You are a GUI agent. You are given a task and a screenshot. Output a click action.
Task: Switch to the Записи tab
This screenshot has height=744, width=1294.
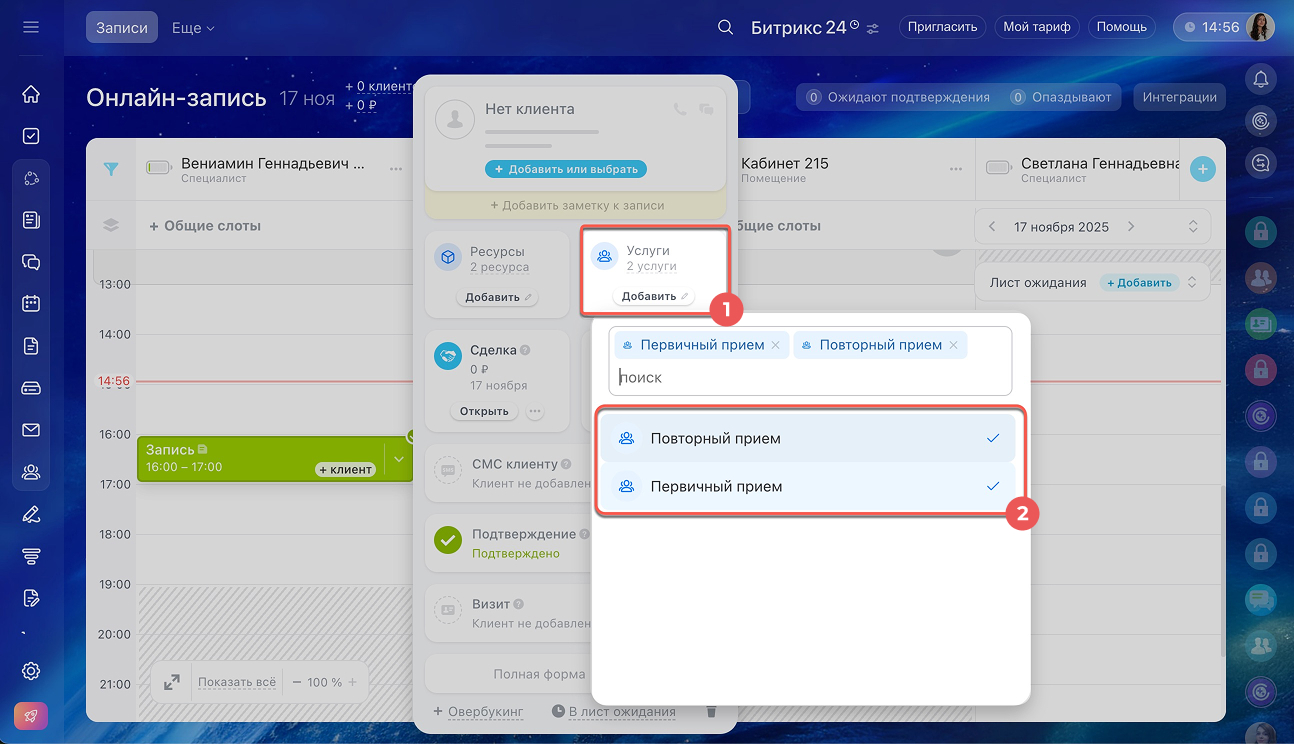pos(122,28)
